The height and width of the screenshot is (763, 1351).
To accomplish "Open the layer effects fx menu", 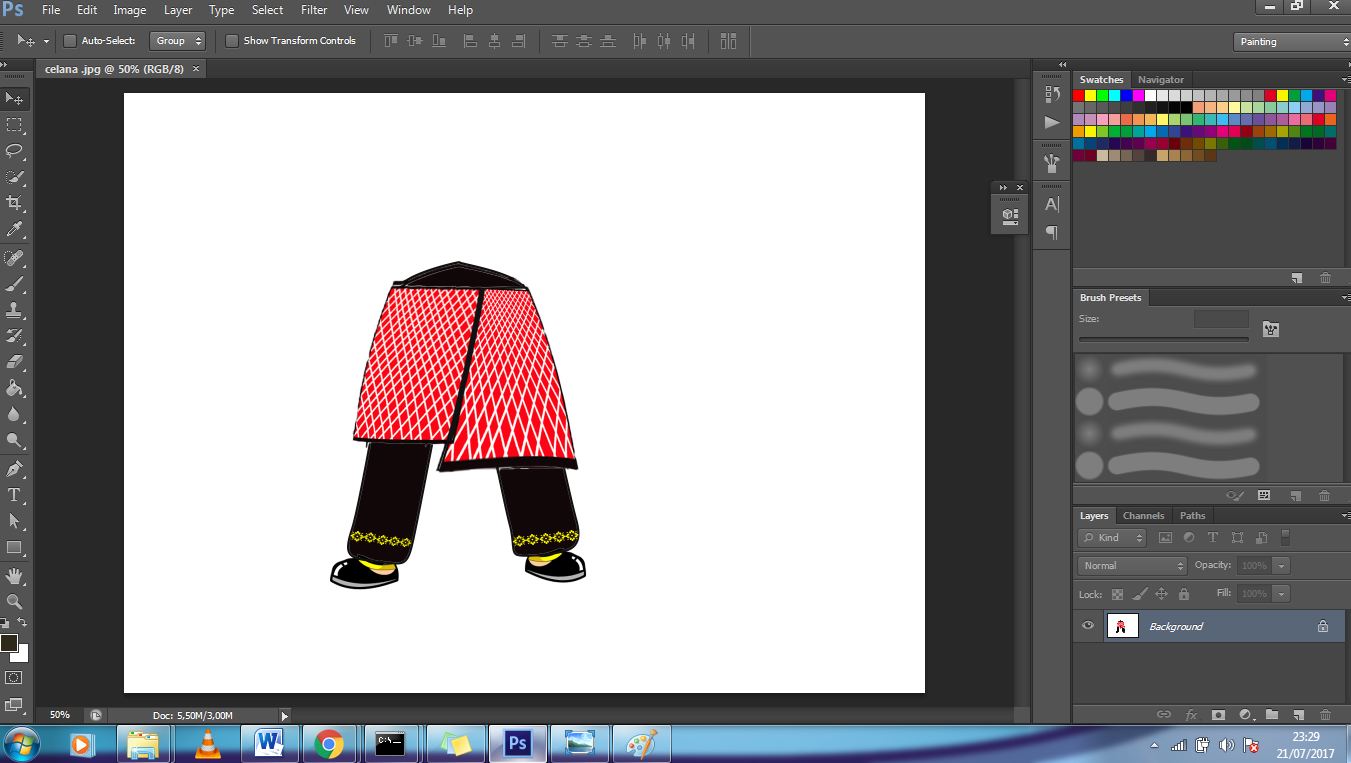I will (1191, 715).
